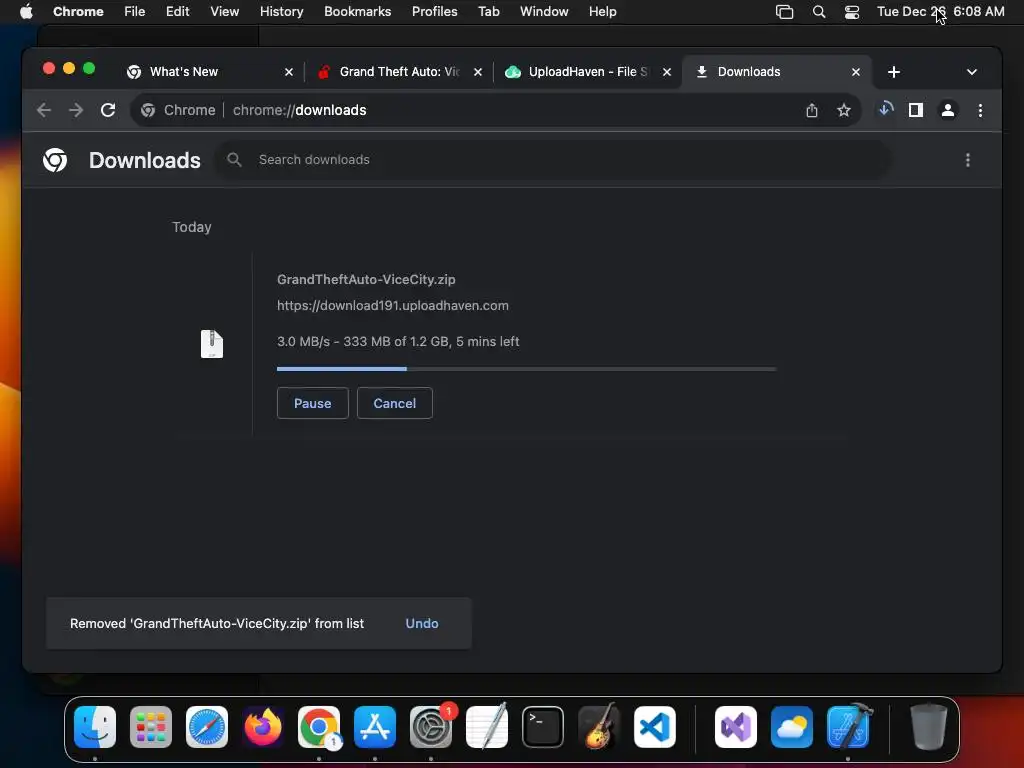Open the Tab menu
This screenshot has width=1024, height=768.
tap(488, 12)
